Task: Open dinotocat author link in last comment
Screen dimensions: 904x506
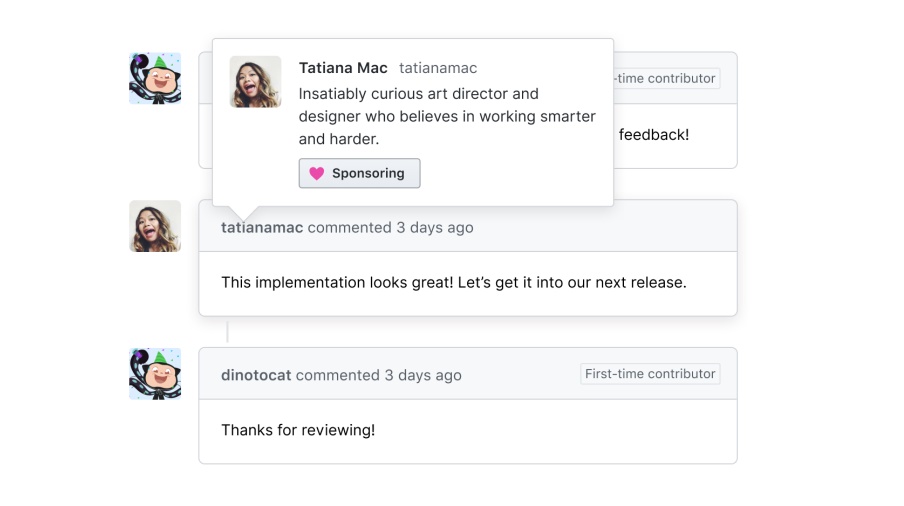Action: [256, 375]
